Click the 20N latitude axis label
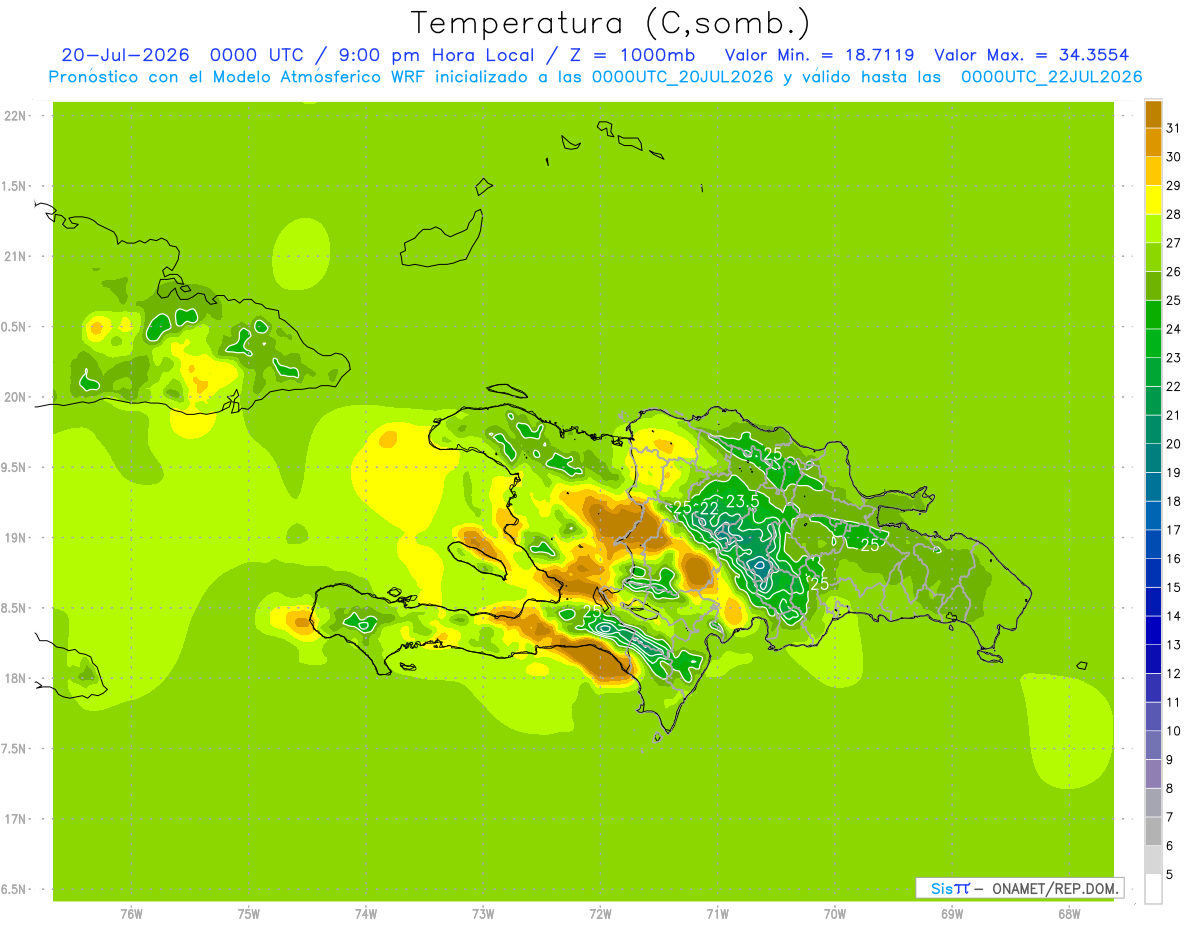Image resolution: width=1200 pixels, height=927 pixels. click(15, 397)
